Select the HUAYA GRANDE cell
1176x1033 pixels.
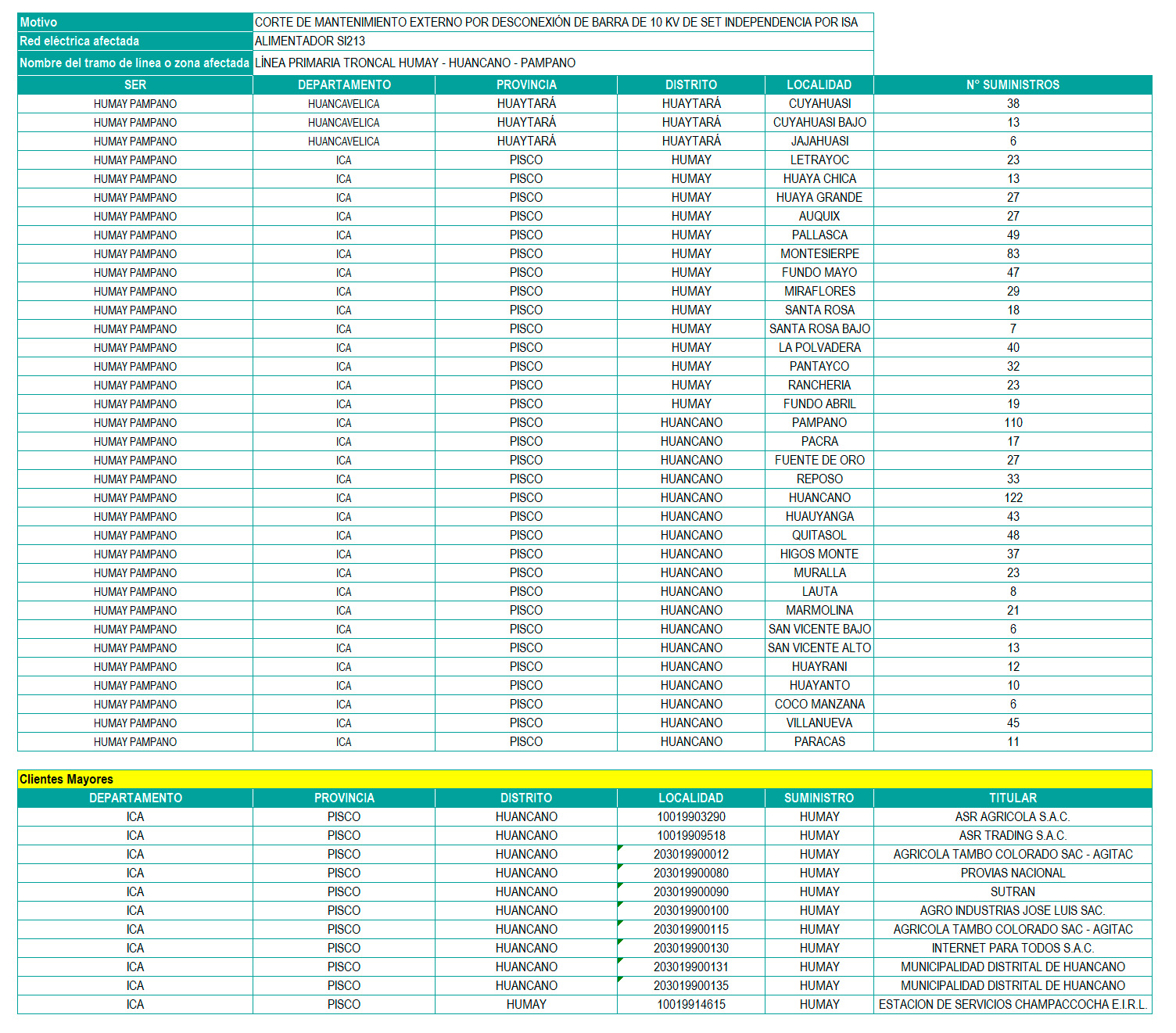click(x=819, y=198)
